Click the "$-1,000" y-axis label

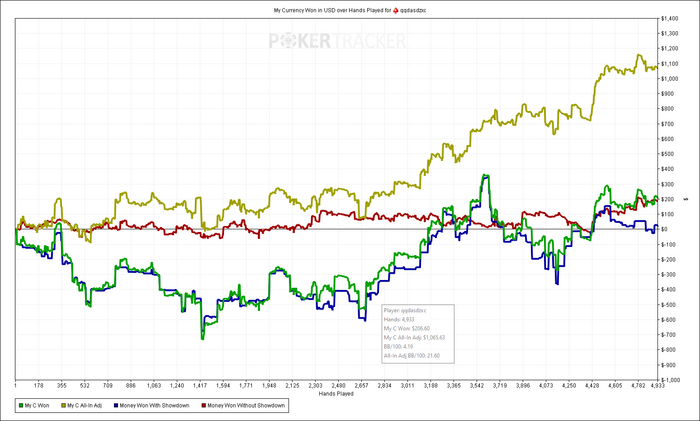[x=671, y=380]
